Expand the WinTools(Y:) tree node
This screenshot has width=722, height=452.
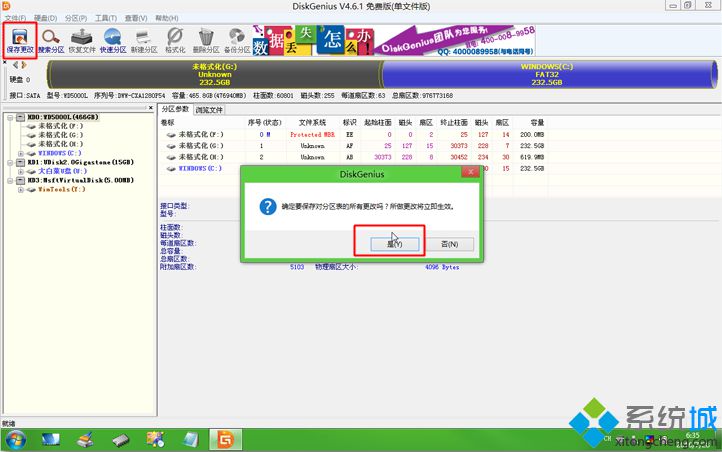(21, 190)
